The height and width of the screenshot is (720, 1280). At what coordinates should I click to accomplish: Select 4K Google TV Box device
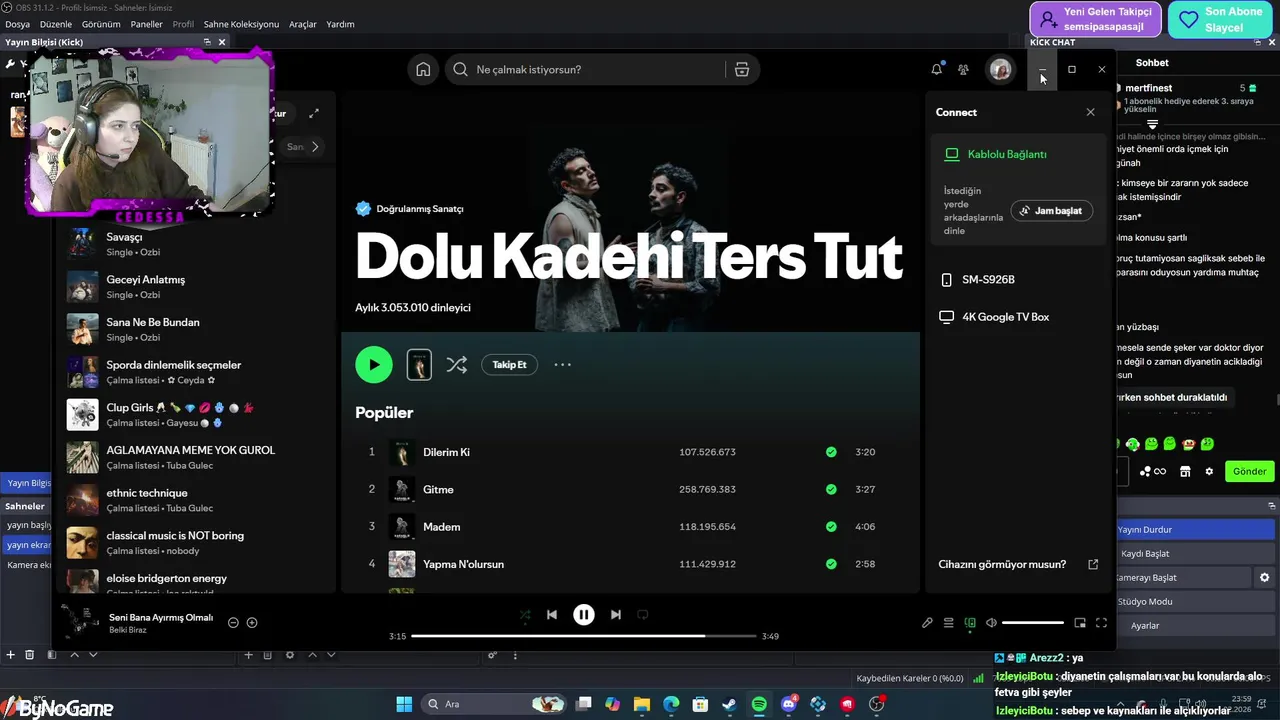[x=1005, y=317]
